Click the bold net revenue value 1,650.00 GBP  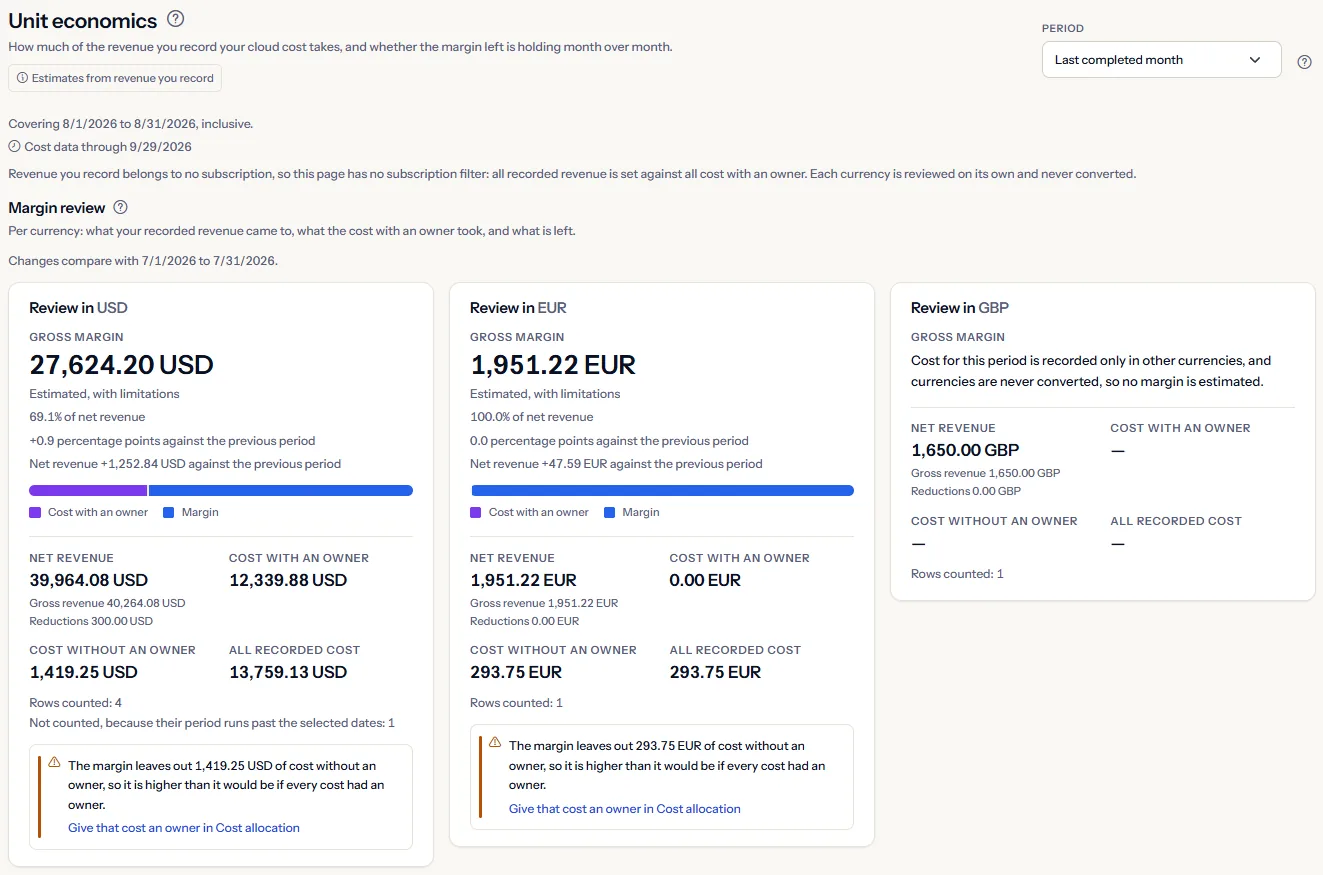coord(965,450)
